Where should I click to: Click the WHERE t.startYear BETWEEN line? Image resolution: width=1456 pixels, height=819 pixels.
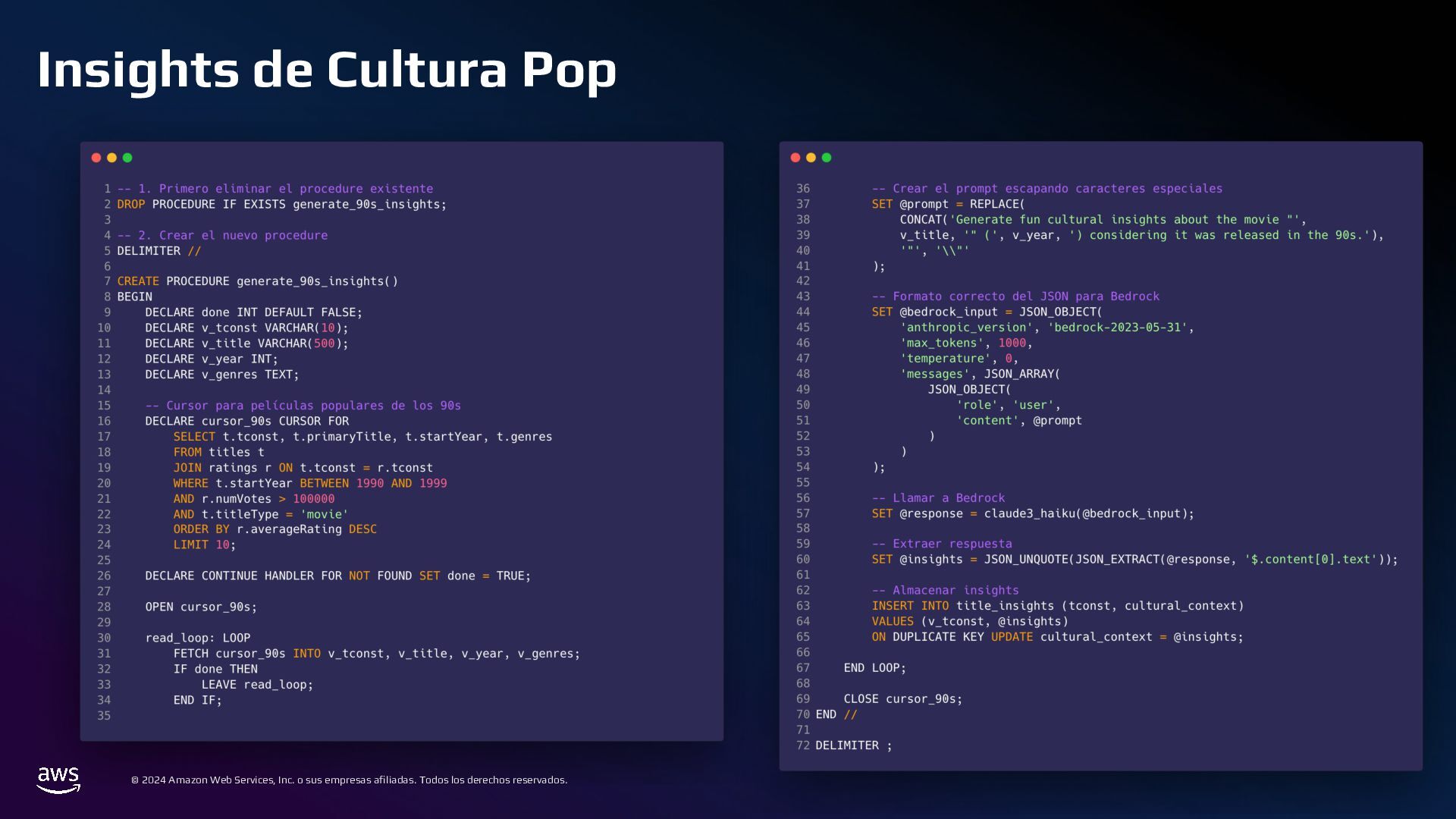309,483
